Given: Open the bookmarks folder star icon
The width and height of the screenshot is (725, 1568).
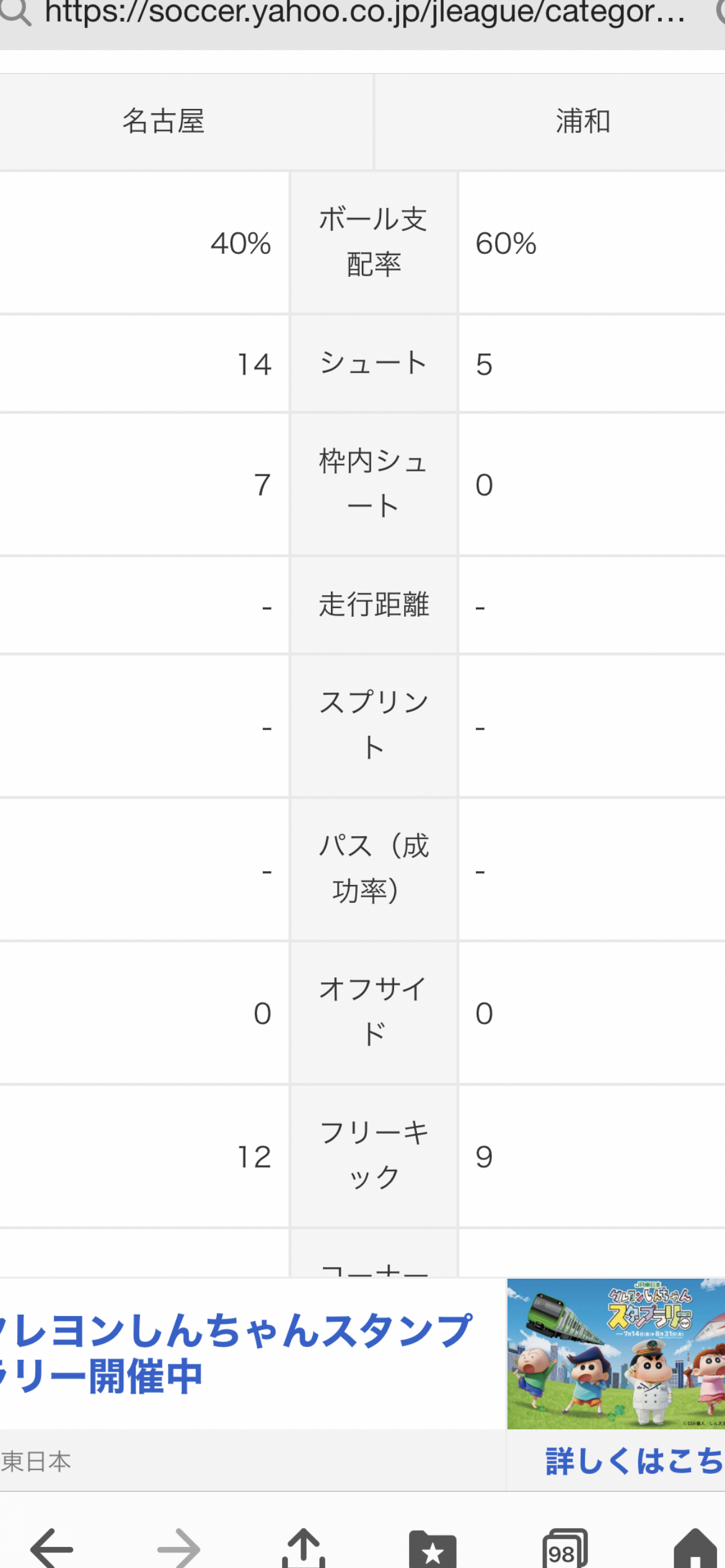Looking at the screenshot, I should 433,1548.
